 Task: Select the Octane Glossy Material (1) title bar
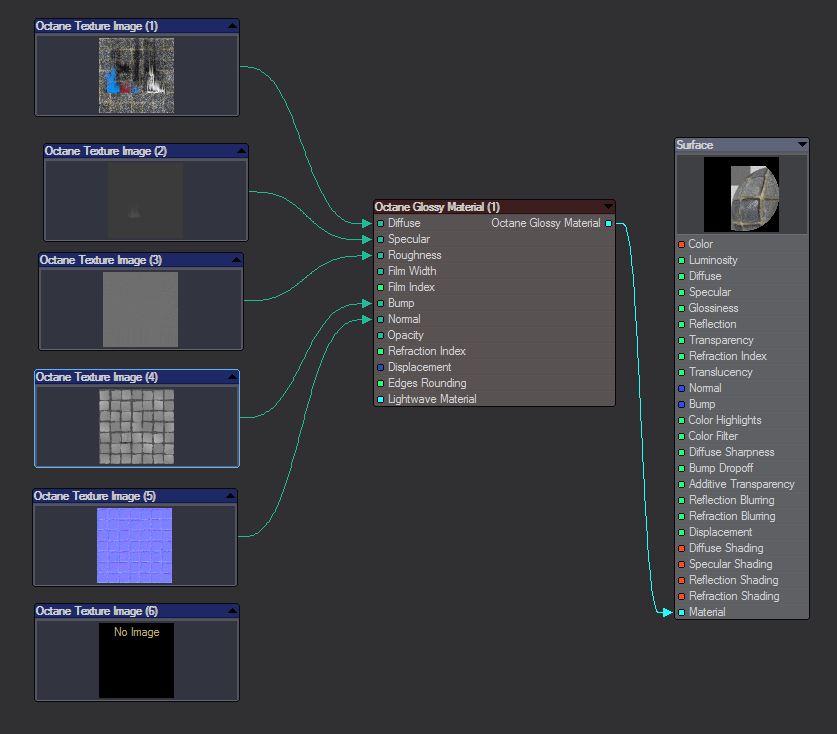point(494,207)
